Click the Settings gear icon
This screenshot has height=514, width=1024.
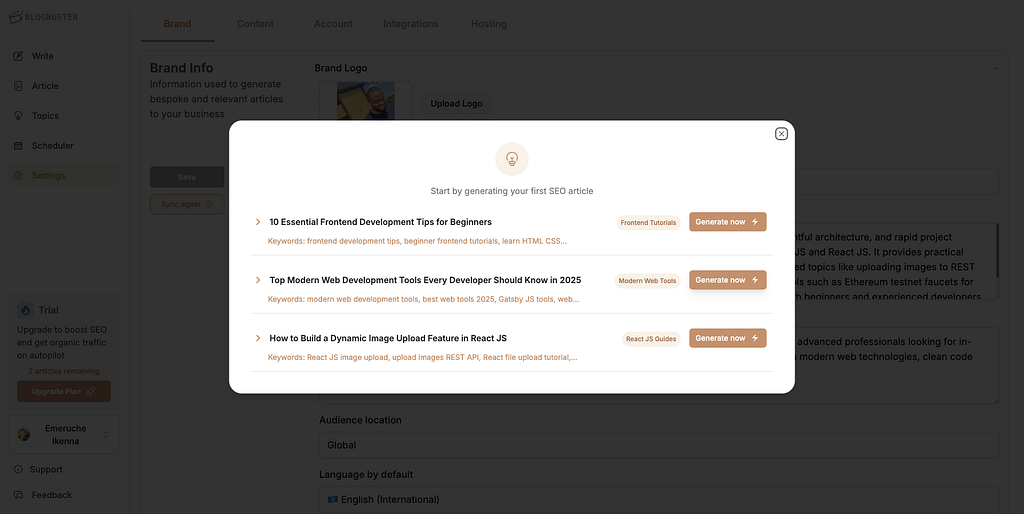[x=18, y=176]
